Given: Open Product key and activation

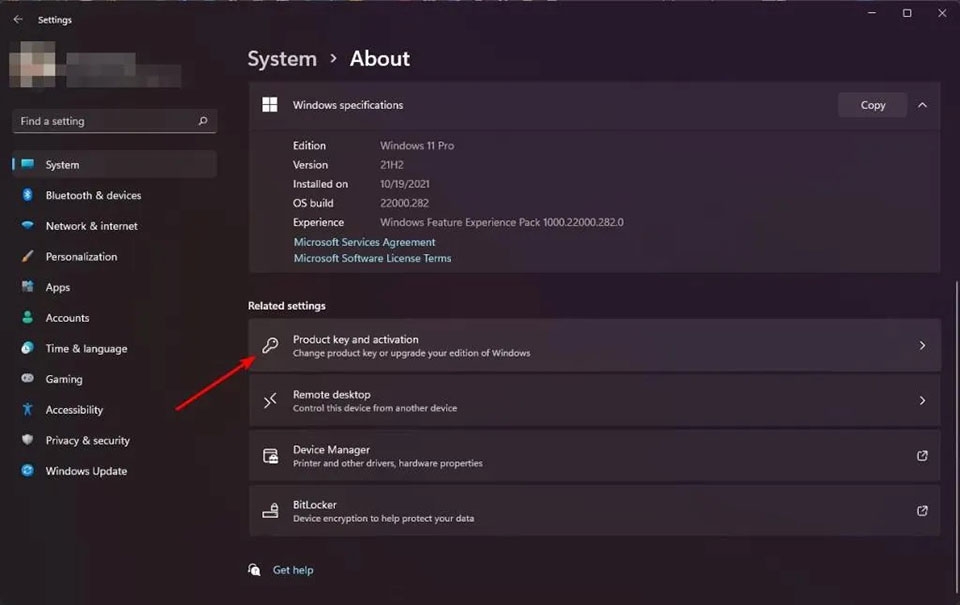Looking at the screenshot, I should [594, 345].
